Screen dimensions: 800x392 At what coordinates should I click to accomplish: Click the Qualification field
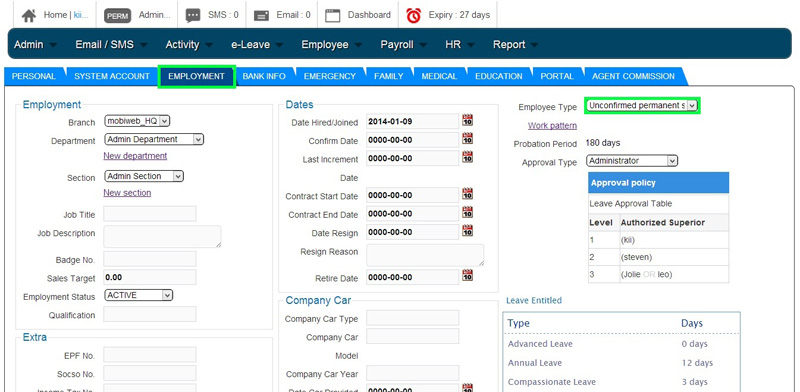tap(149, 314)
